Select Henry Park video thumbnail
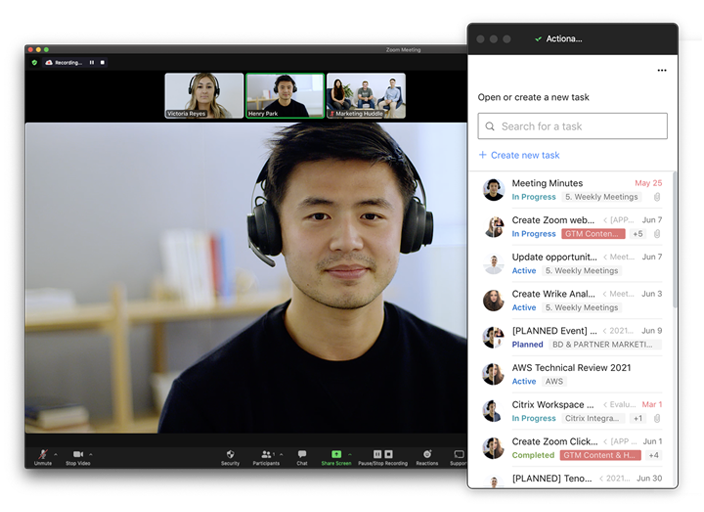Screen dimensions: 704x512 coord(285,96)
